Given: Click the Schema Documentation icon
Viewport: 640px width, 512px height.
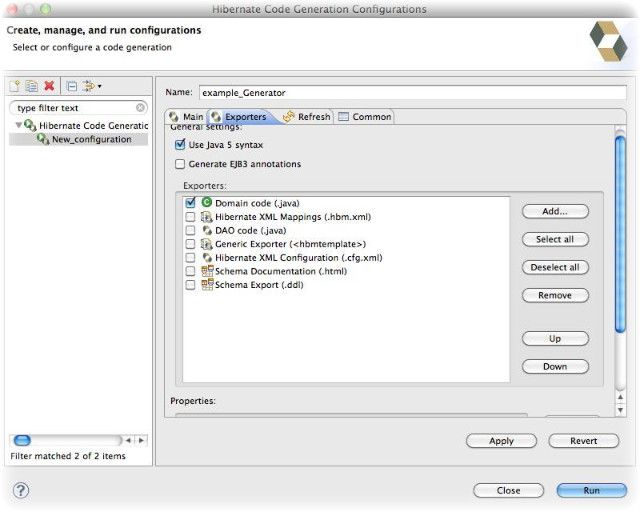Looking at the screenshot, I should point(207,271).
